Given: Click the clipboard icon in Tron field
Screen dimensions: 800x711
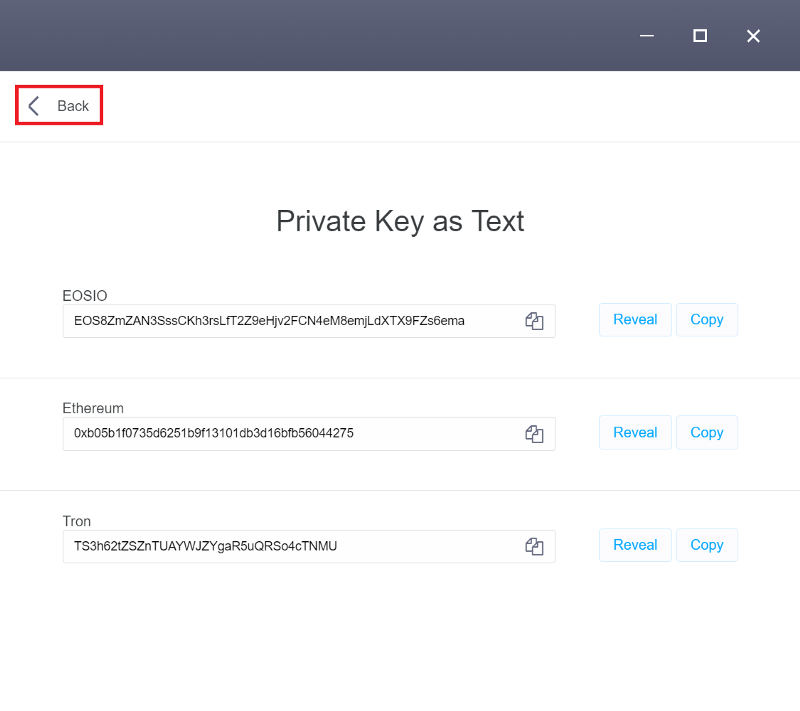Looking at the screenshot, I should 534,546.
